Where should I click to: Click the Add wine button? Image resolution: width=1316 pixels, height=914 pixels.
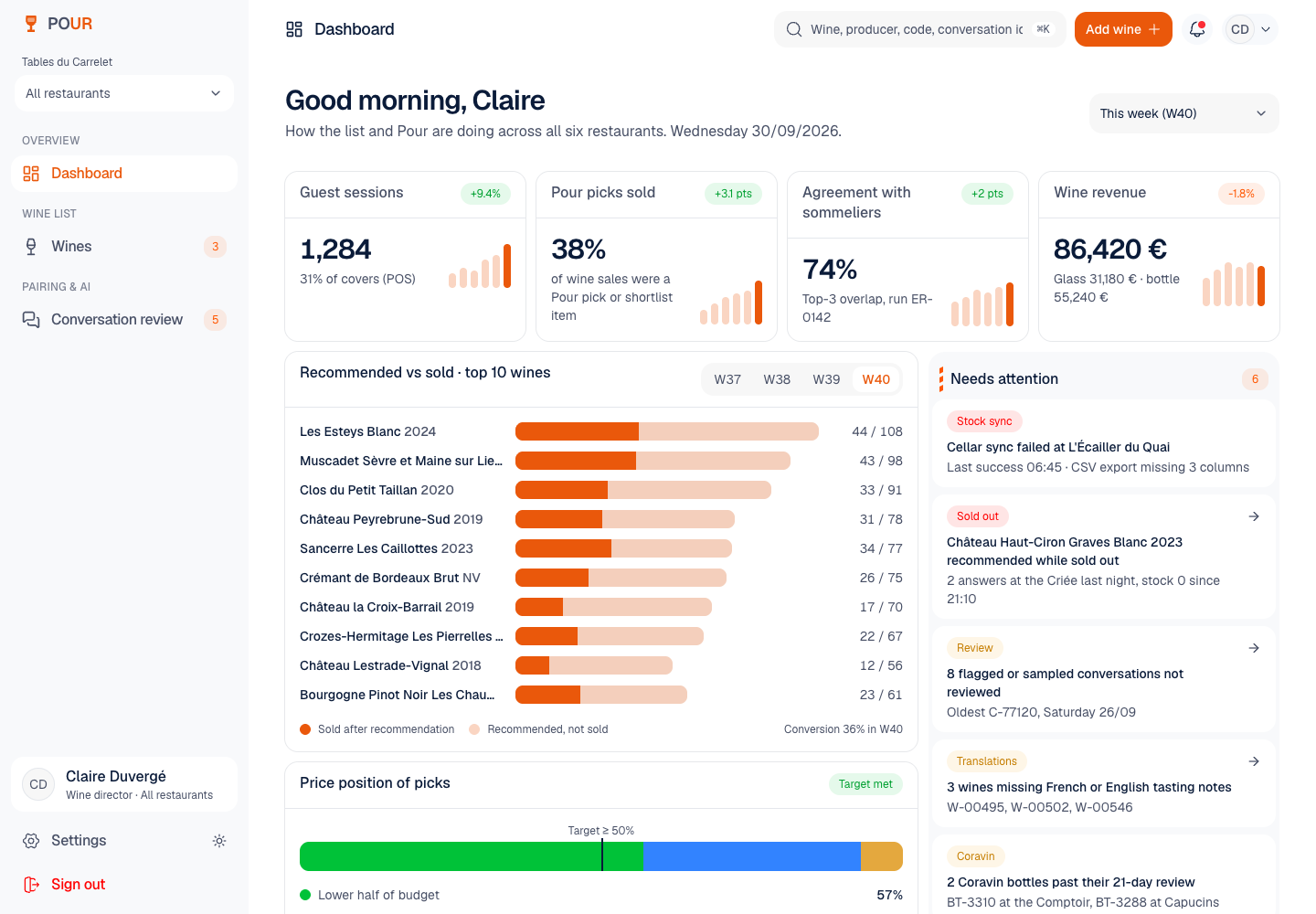click(1123, 29)
